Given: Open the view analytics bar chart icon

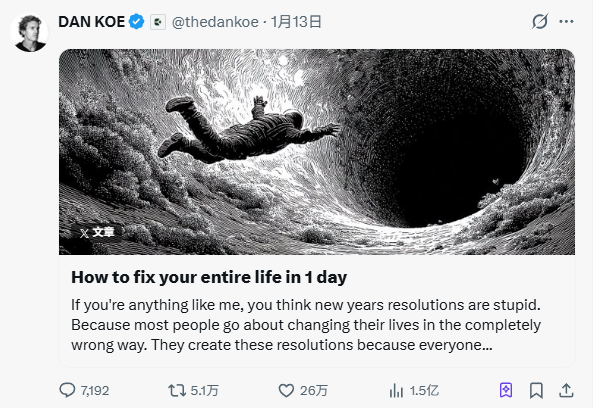Looking at the screenshot, I should tap(396, 390).
